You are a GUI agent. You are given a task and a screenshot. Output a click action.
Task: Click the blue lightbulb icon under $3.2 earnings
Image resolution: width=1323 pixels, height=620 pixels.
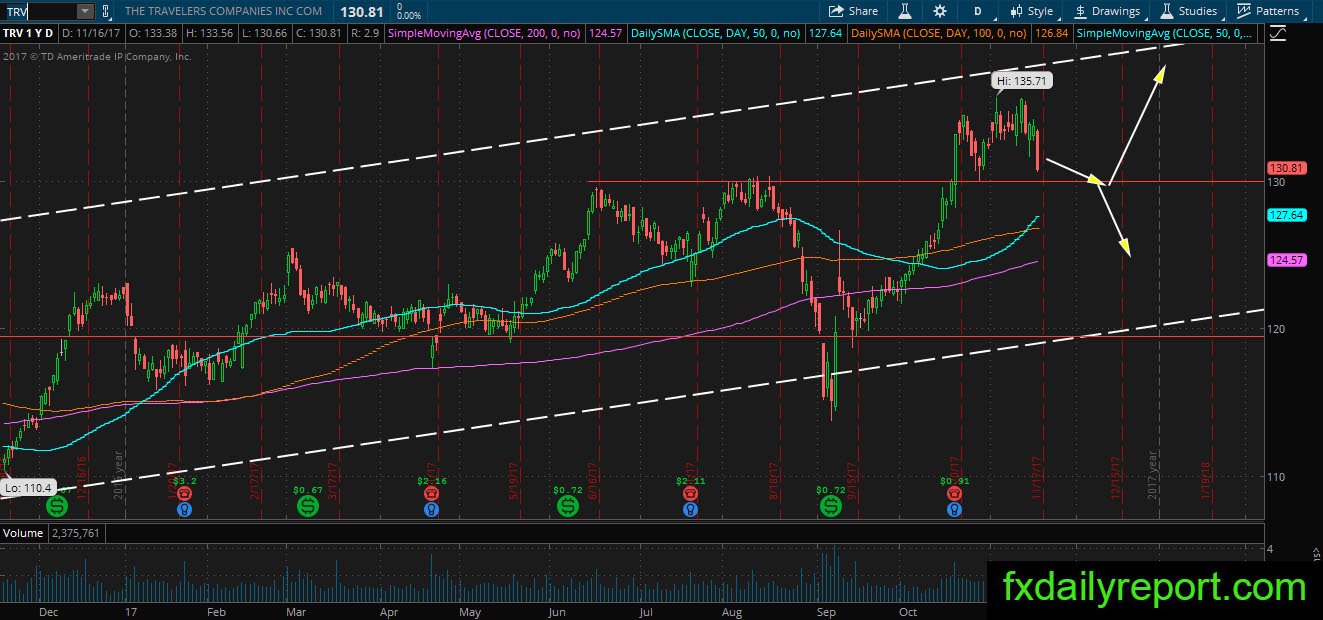pyautogui.click(x=184, y=509)
